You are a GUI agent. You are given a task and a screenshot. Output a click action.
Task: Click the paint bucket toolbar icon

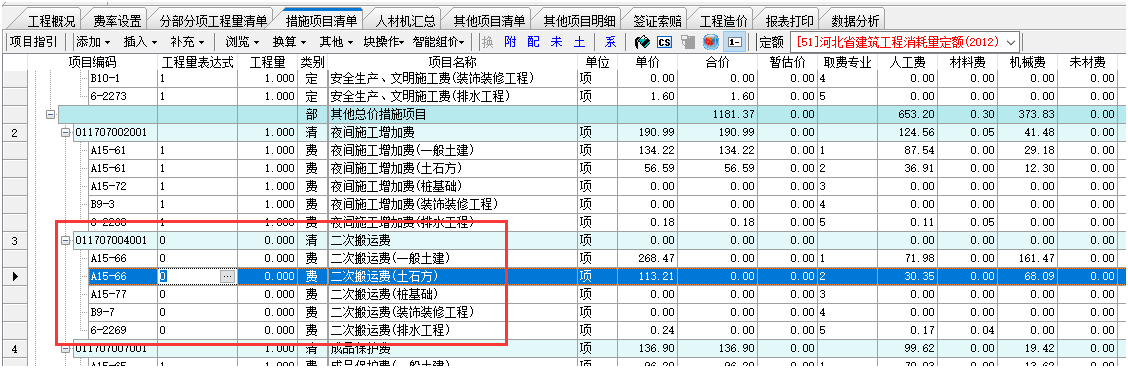click(x=642, y=42)
